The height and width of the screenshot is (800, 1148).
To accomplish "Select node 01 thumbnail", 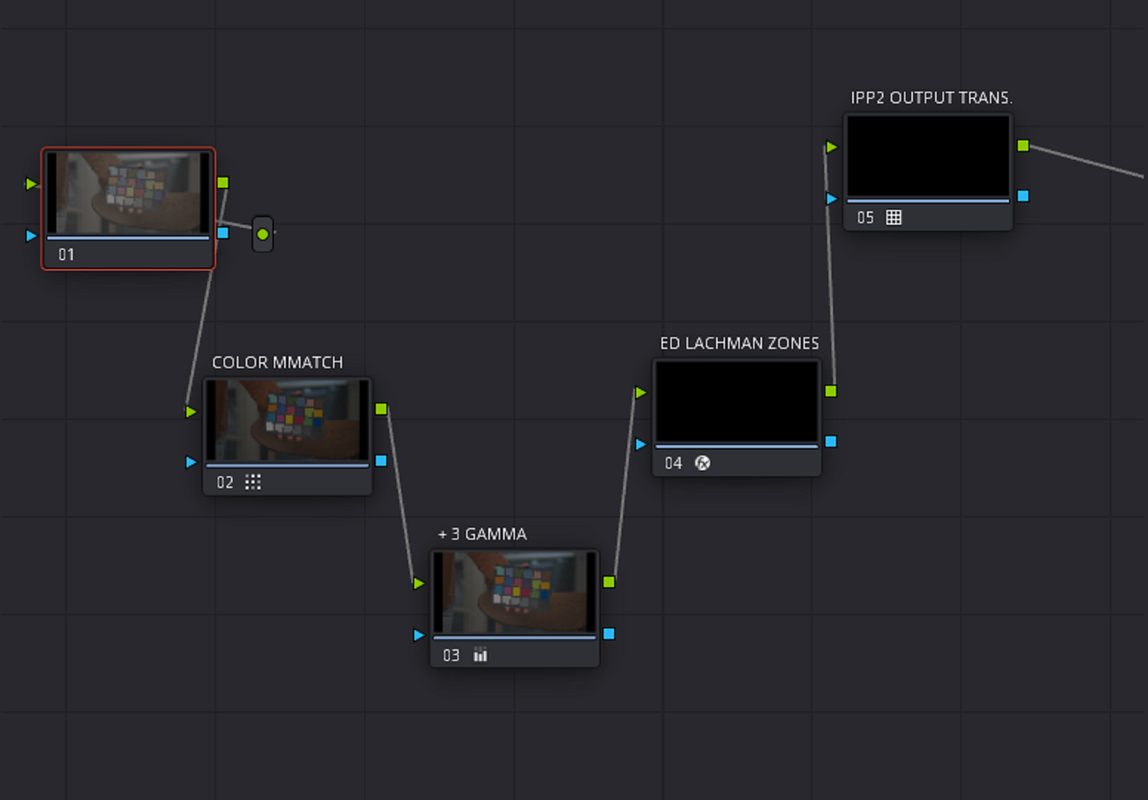I will pyautogui.click(x=128, y=193).
